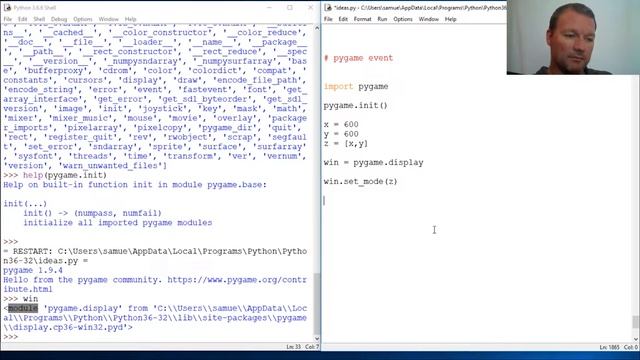640x360 pixels.
Task: Click the editor status bar 'Col: 0'
Action: [x=631, y=347]
